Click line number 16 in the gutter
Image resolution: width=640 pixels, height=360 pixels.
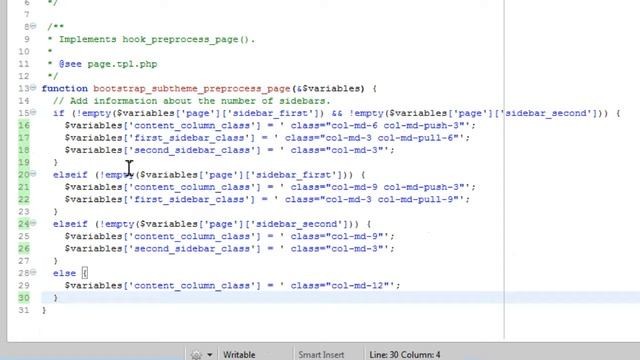coord(24,125)
